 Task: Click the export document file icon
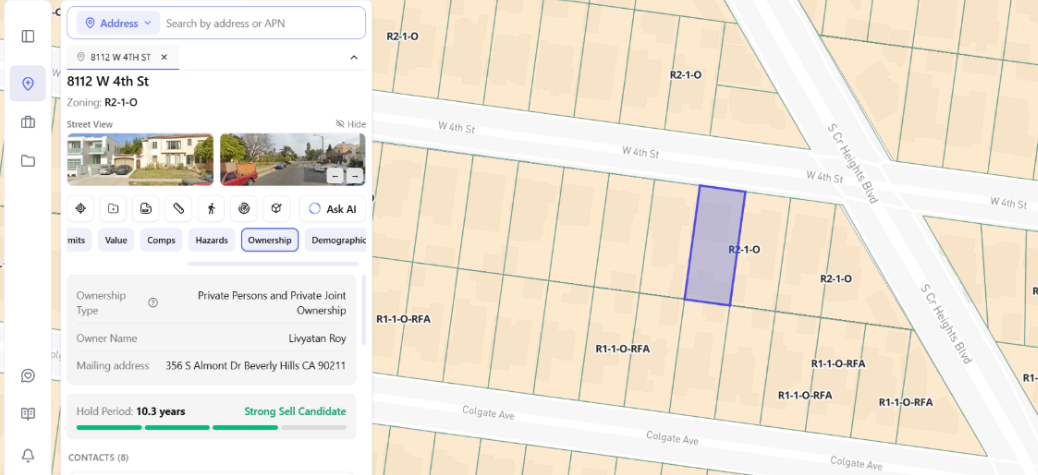[x=146, y=208]
